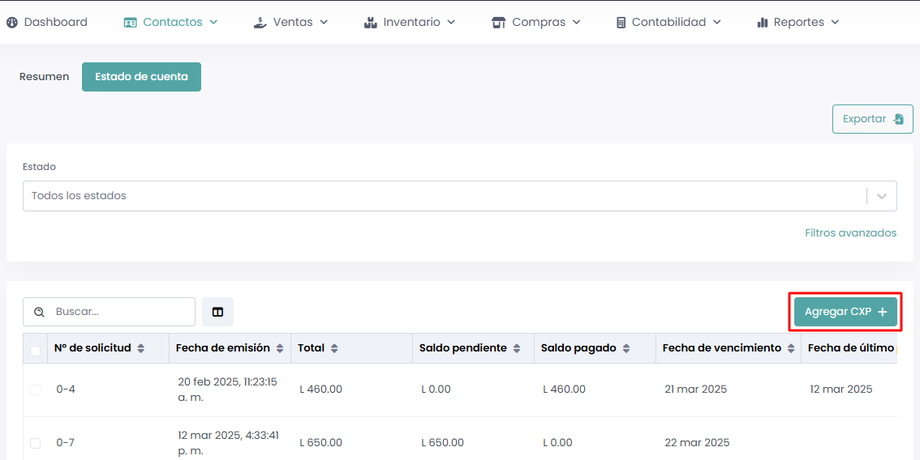
Task: Check the box for row 0-4
Action: click(35, 389)
